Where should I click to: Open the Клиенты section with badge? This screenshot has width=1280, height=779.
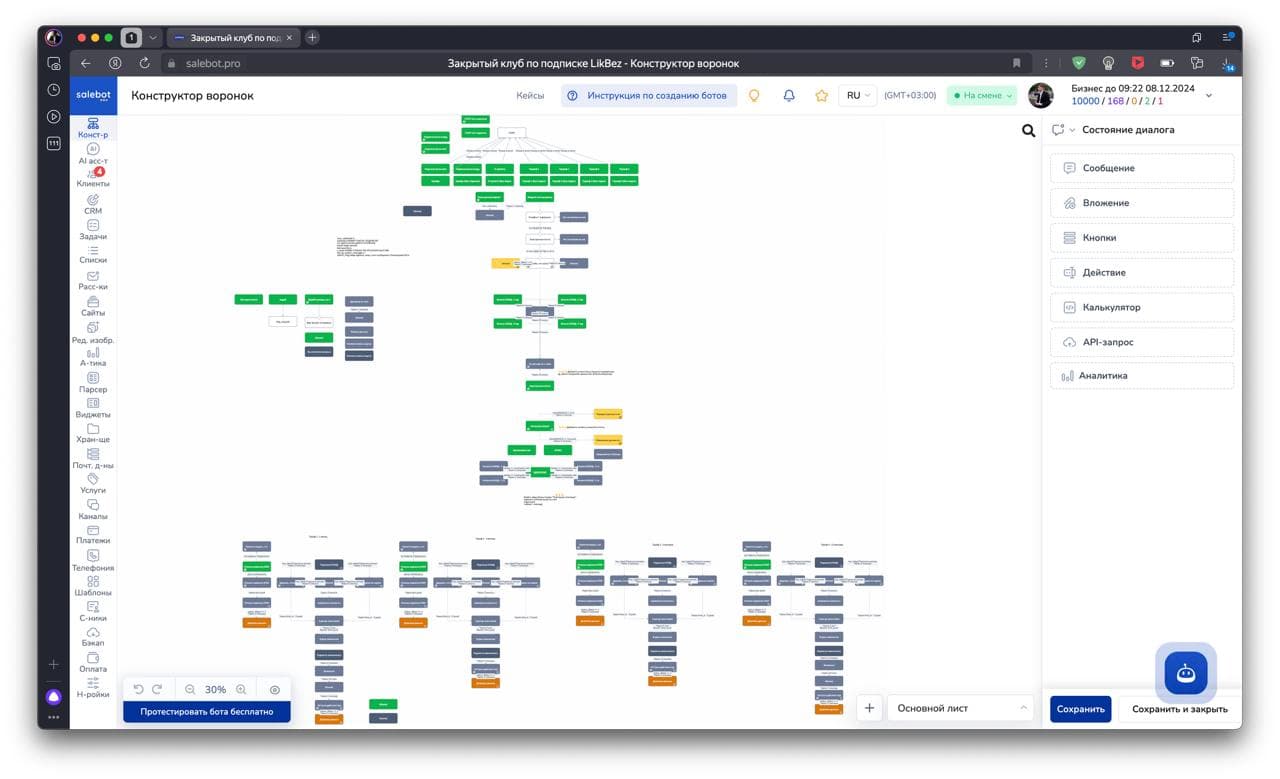click(93, 178)
